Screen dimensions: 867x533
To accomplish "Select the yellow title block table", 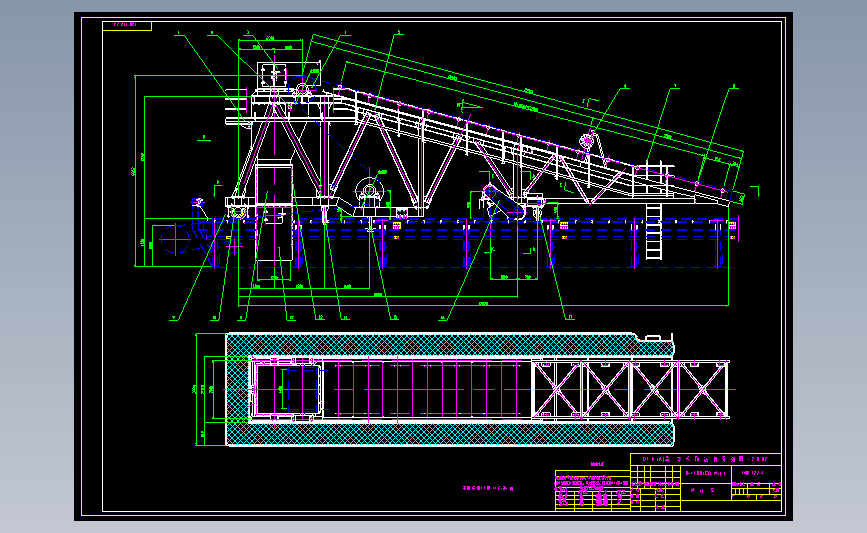I will click(x=706, y=482).
